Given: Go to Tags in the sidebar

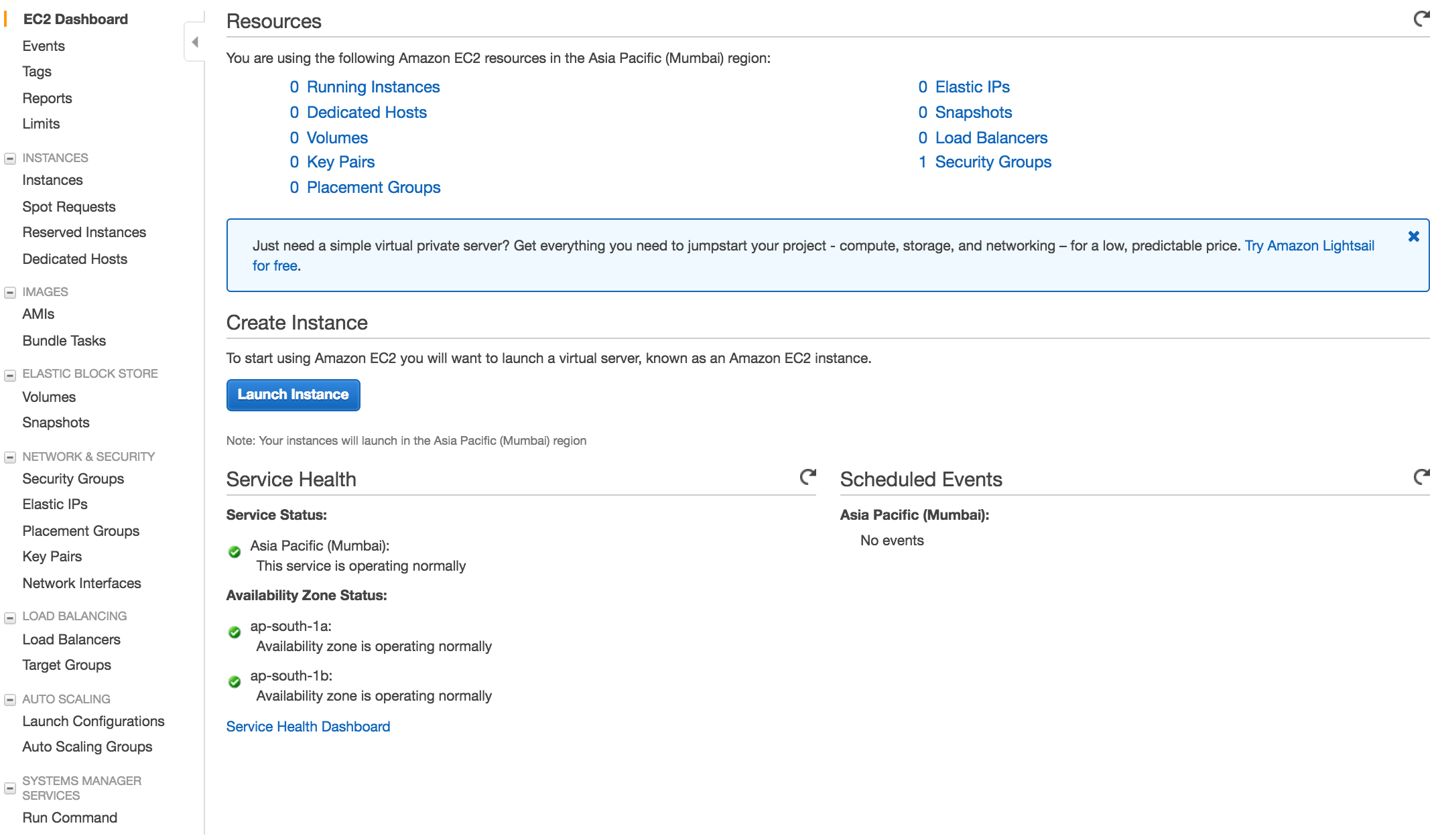Looking at the screenshot, I should pos(37,72).
